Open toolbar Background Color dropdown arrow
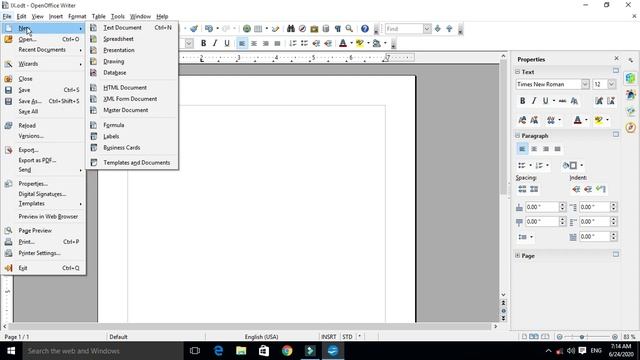The width and height of the screenshot is (640, 360). 385,43
